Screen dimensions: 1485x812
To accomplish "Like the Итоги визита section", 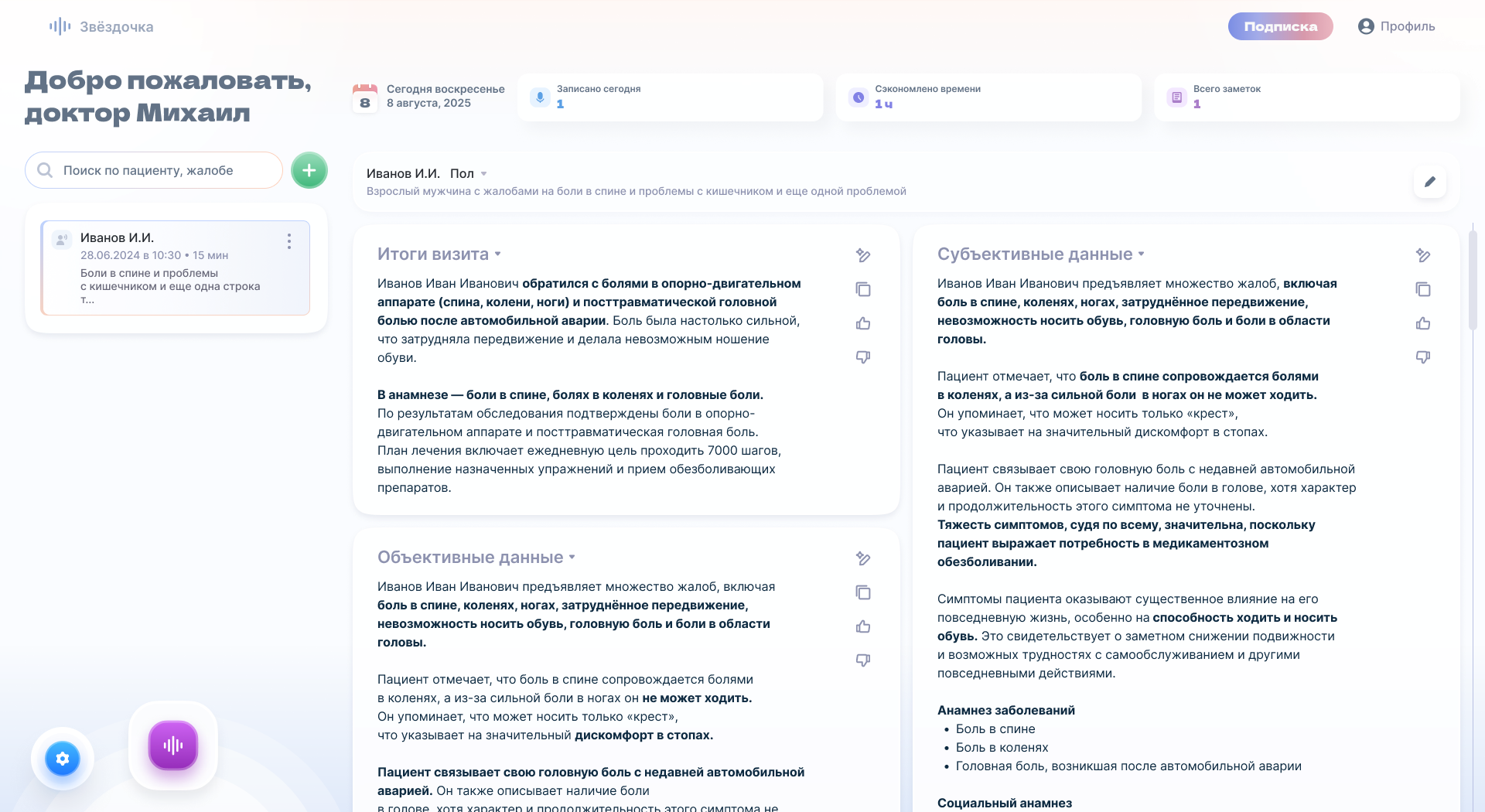I will (863, 323).
